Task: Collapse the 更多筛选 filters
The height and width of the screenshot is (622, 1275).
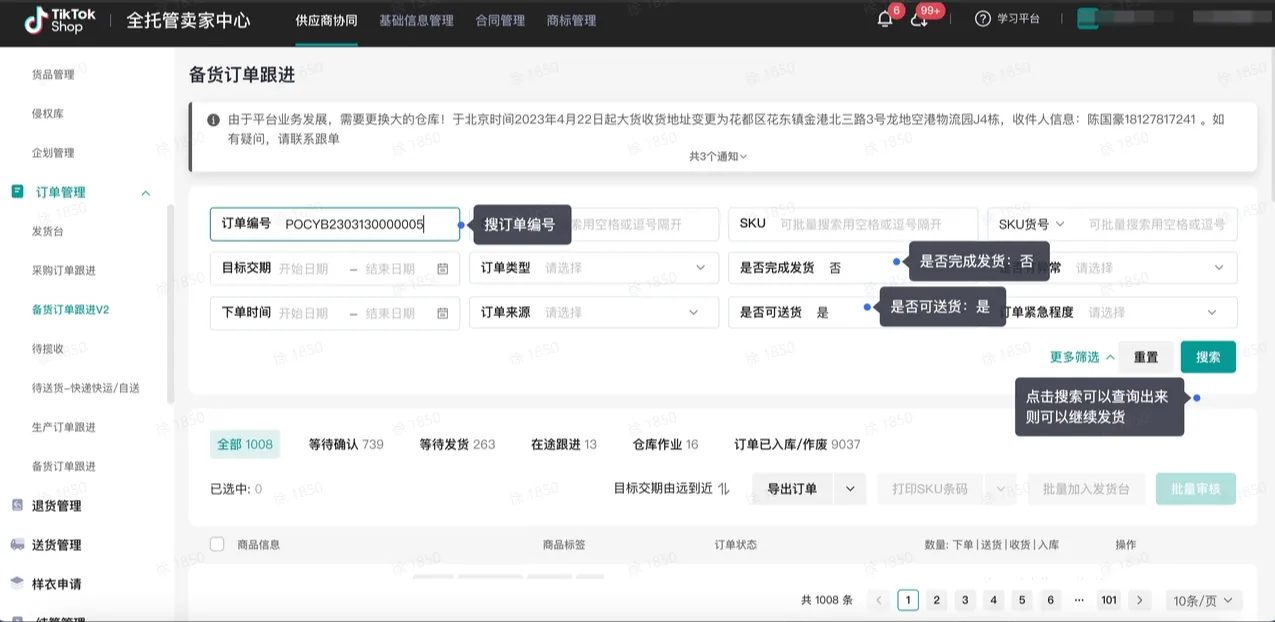Action: point(1082,357)
